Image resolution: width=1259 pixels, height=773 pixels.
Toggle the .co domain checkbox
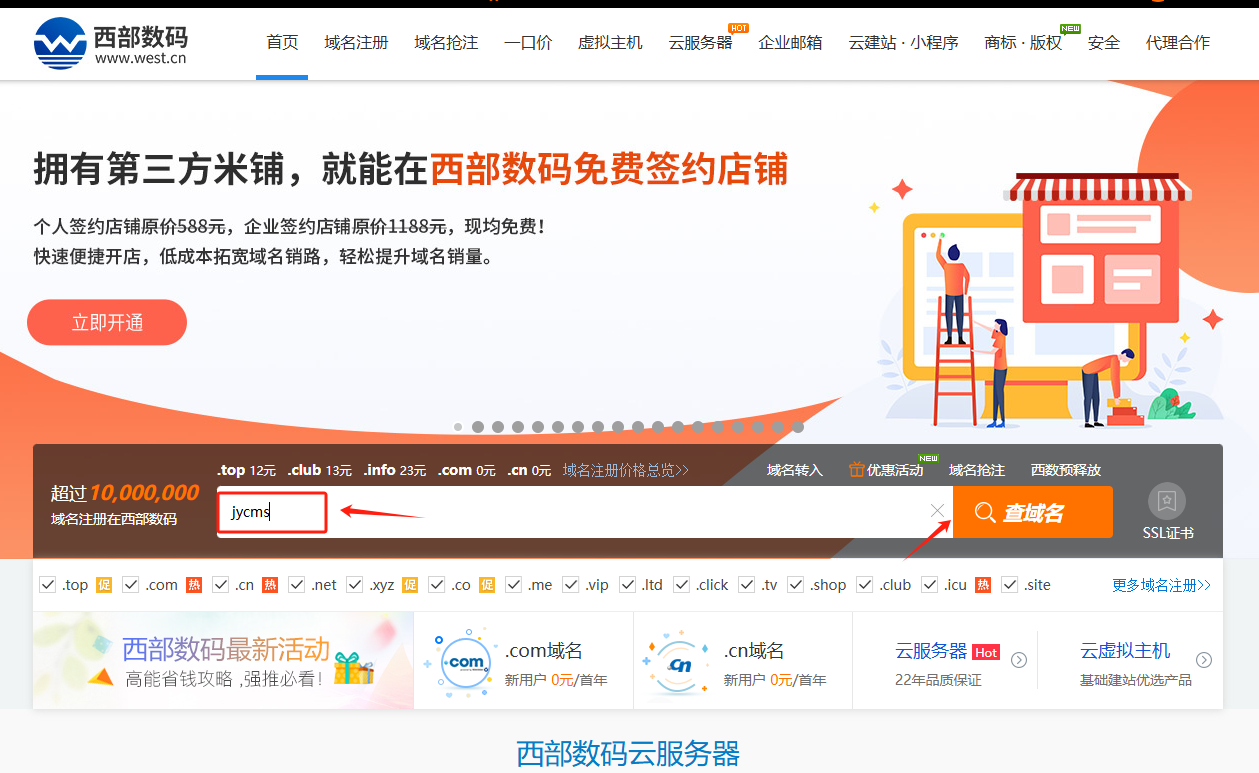coord(437,585)
